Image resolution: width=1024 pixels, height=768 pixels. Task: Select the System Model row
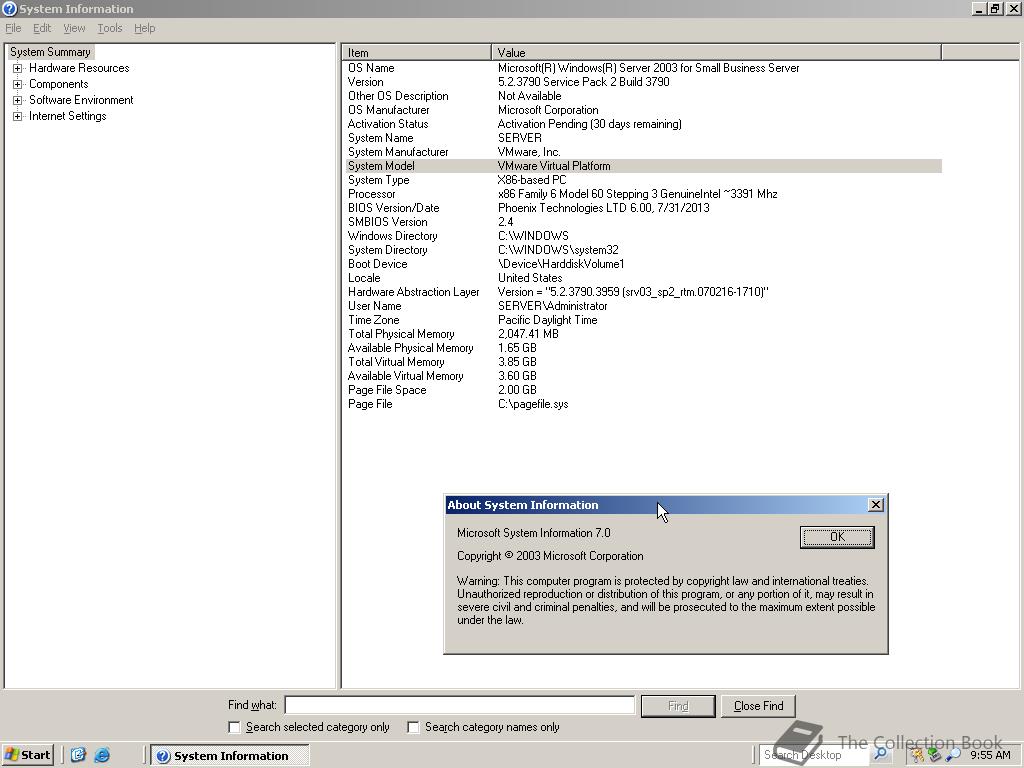click(x=643, y=166)
